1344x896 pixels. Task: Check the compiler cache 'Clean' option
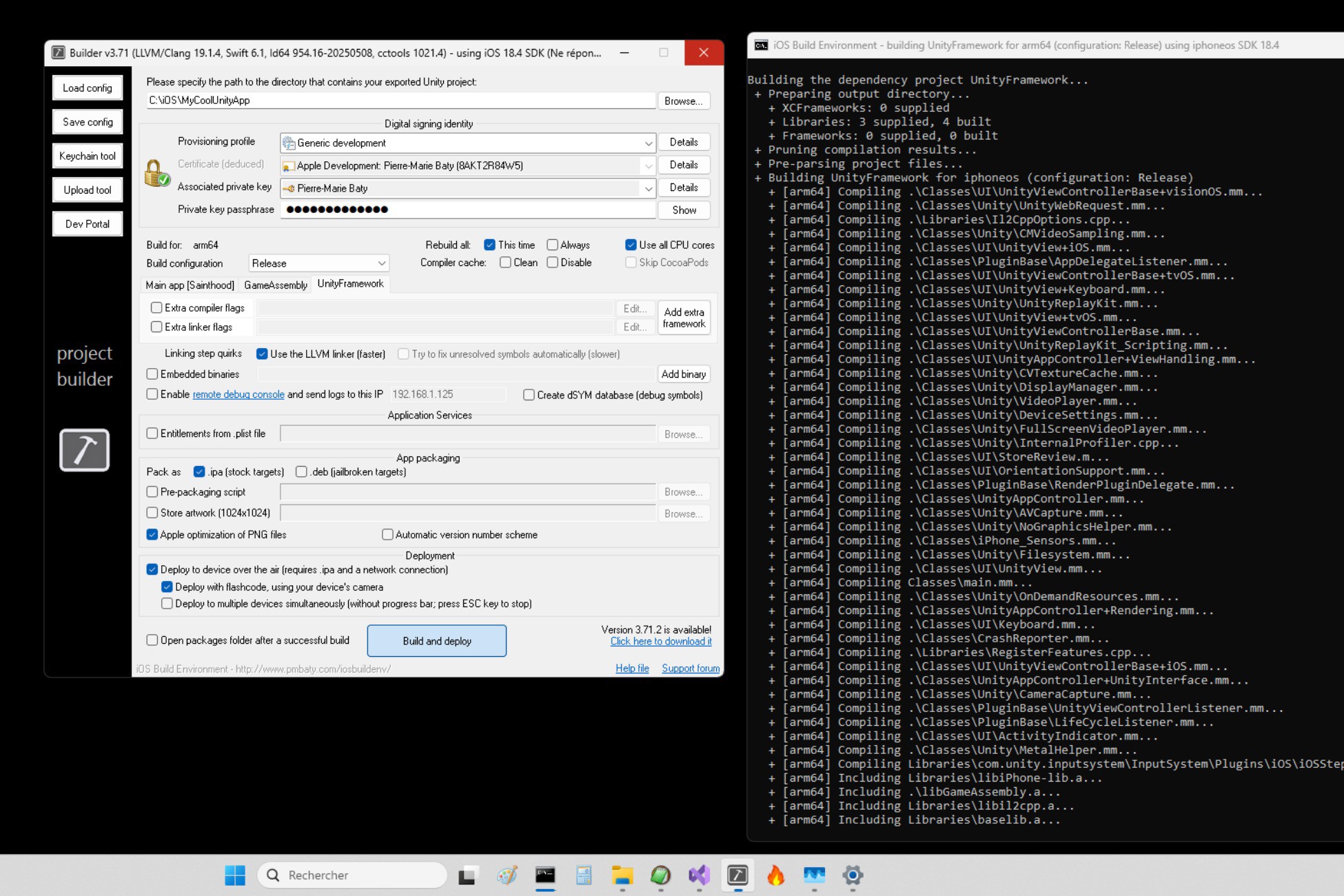505,263
